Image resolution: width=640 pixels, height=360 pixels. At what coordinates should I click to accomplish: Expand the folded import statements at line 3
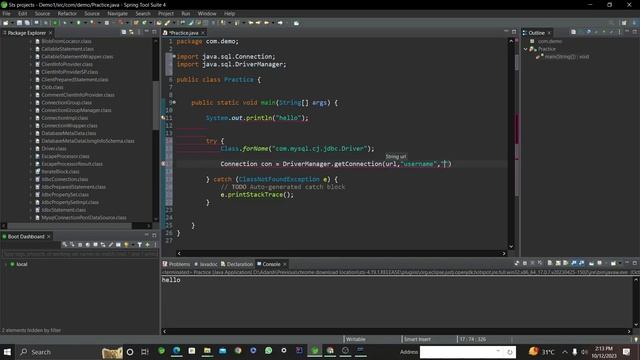click(x=174, y=56)
